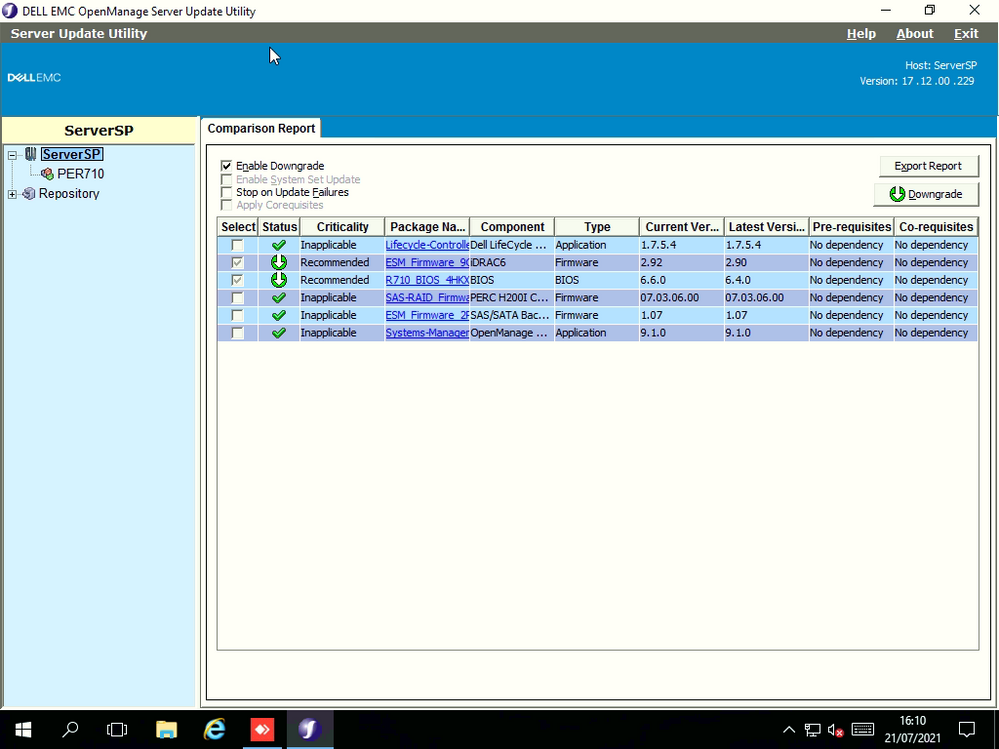The height and width of the screenshot is (749, 999).
Task: Click downgrade status icon in iDRAC6 row
Action: point(278,262)
